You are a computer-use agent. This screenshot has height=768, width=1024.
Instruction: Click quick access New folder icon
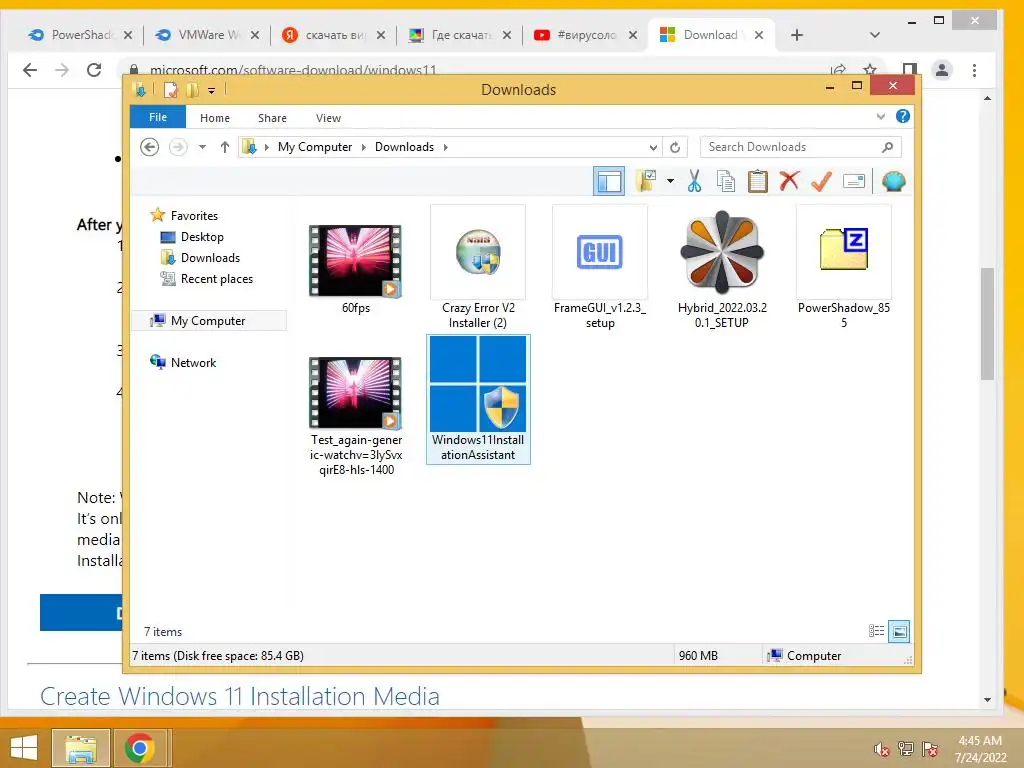click(x=192, y=89)
